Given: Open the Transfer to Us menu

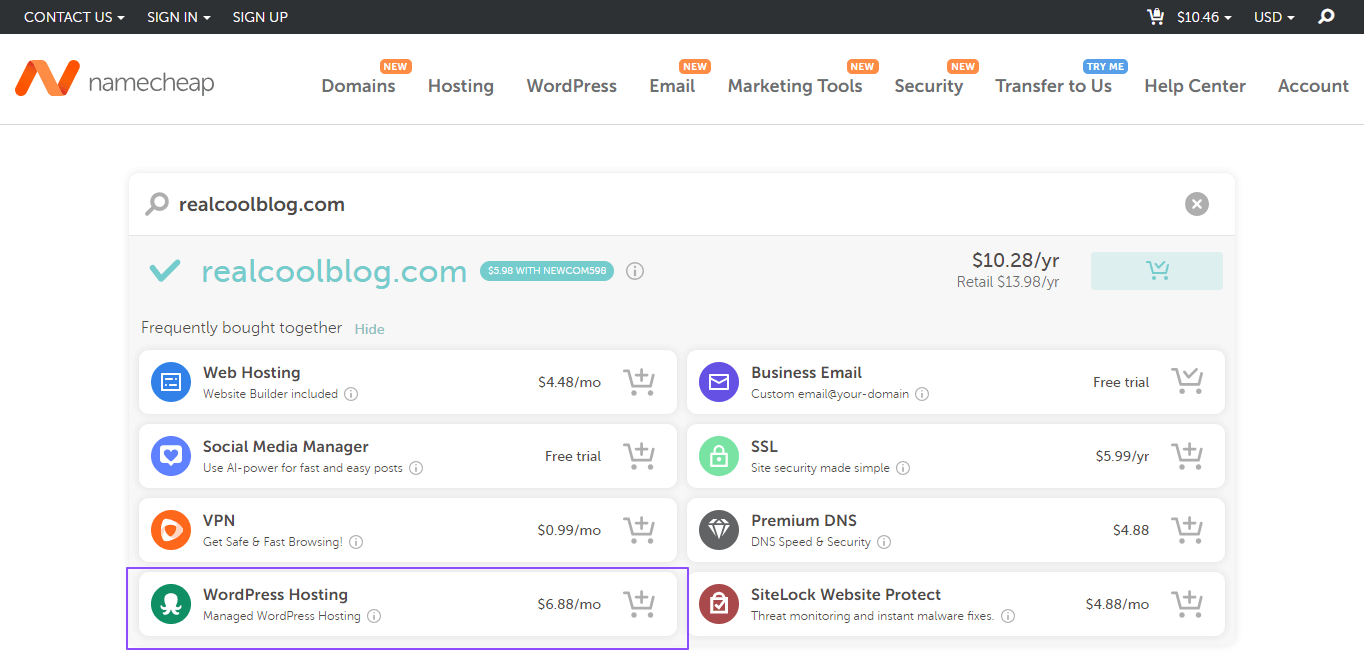Looking at the screenshot, I should (x=1054, y=86).
